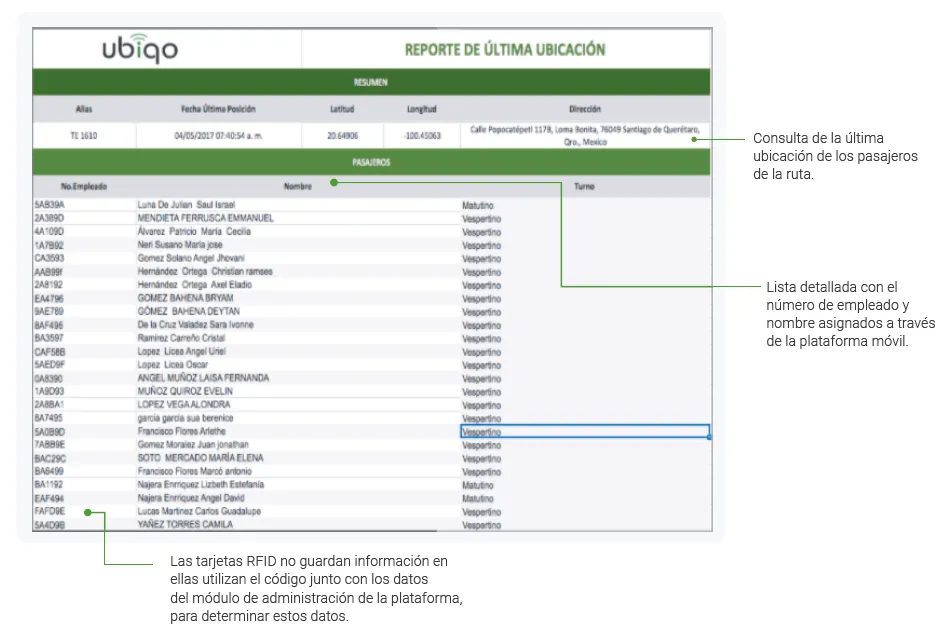Select the Dirección column header
Image resolution: width=949 pixels, height=630 pixels.
click(585, 109)
